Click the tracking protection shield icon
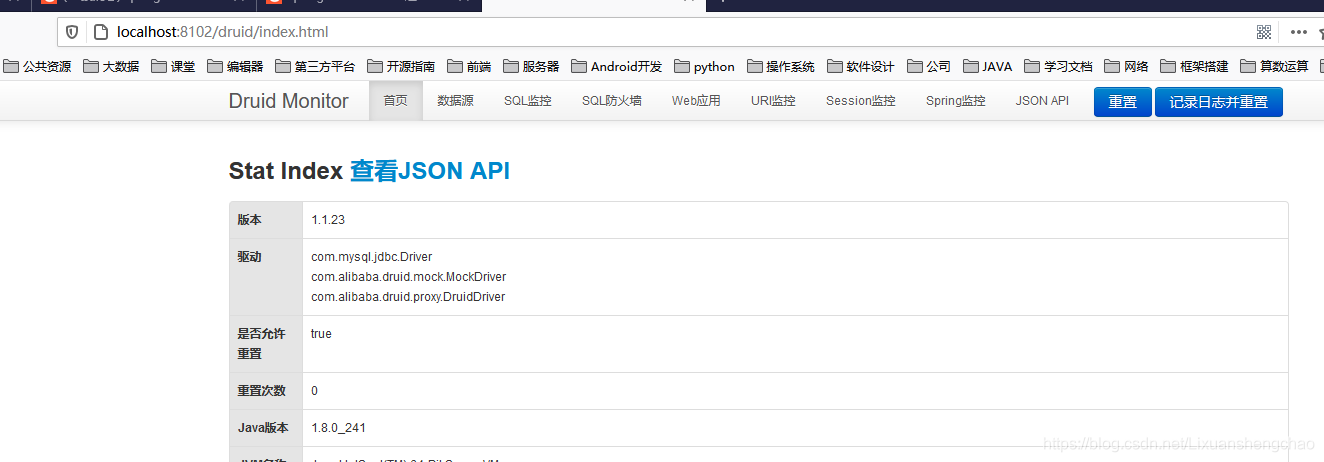Image resolution: width=1324 pixels, height=462 pixels. point(72,32)
